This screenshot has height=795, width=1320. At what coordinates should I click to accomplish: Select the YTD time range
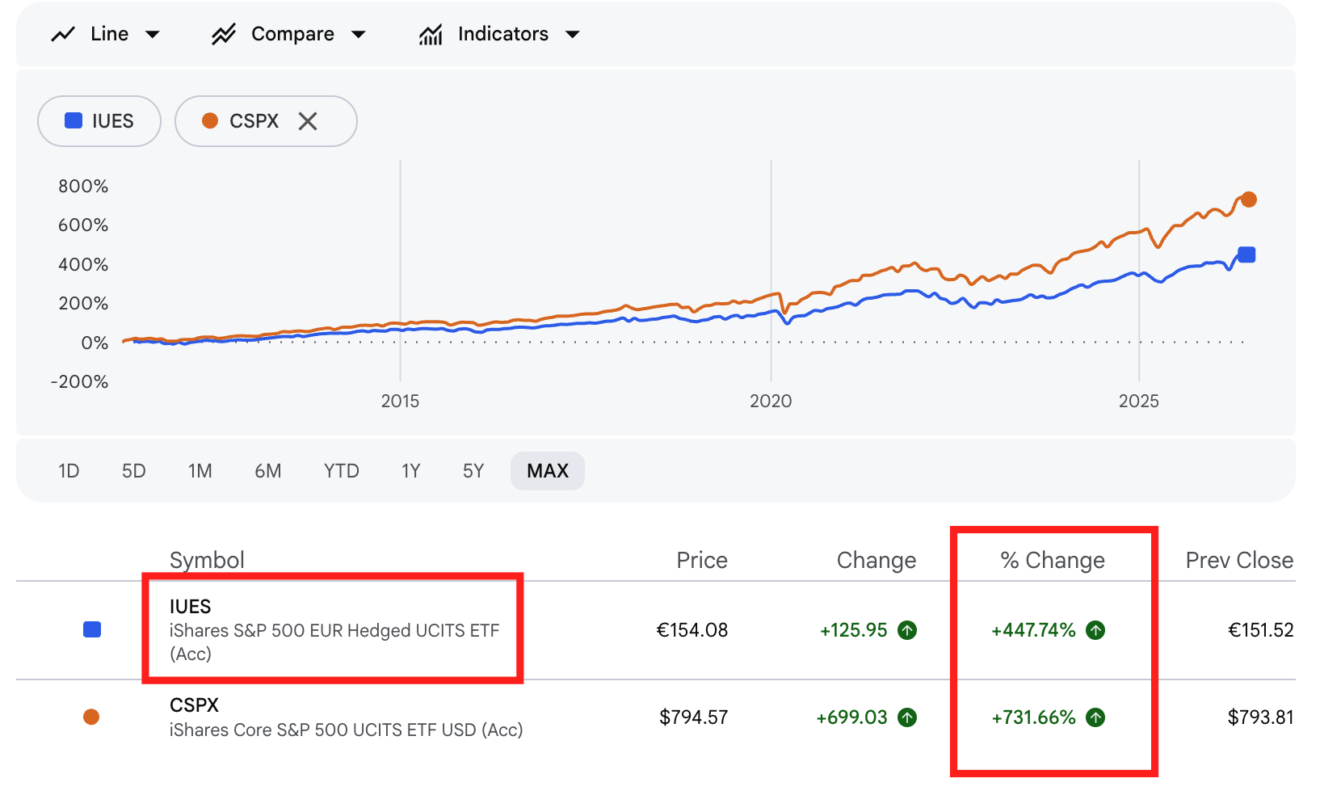pos(341,470)
